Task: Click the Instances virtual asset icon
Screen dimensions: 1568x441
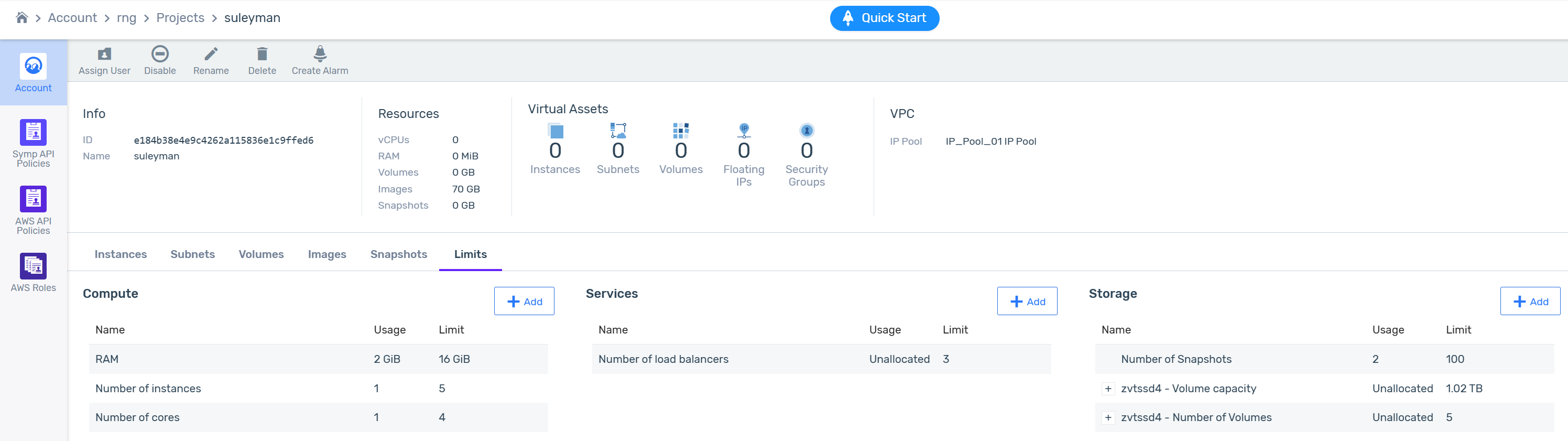Action: 555,131
